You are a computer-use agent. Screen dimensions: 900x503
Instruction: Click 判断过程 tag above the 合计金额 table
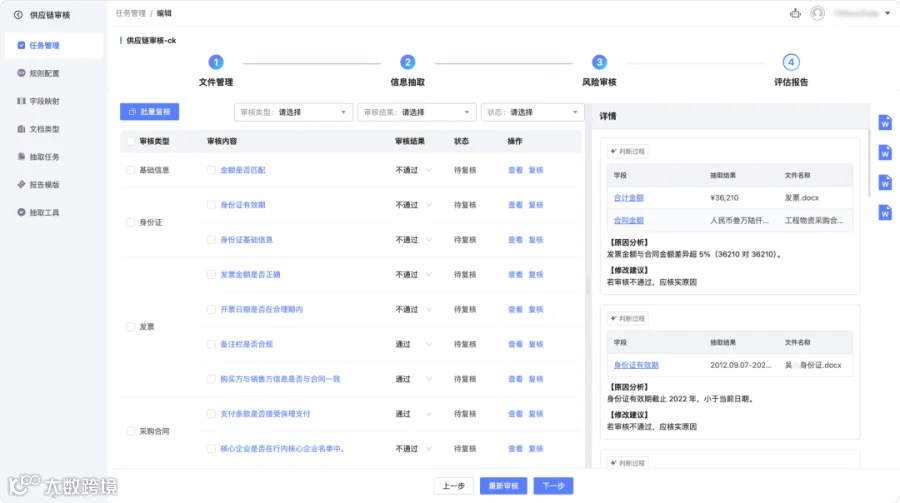[x=628, y=152]
